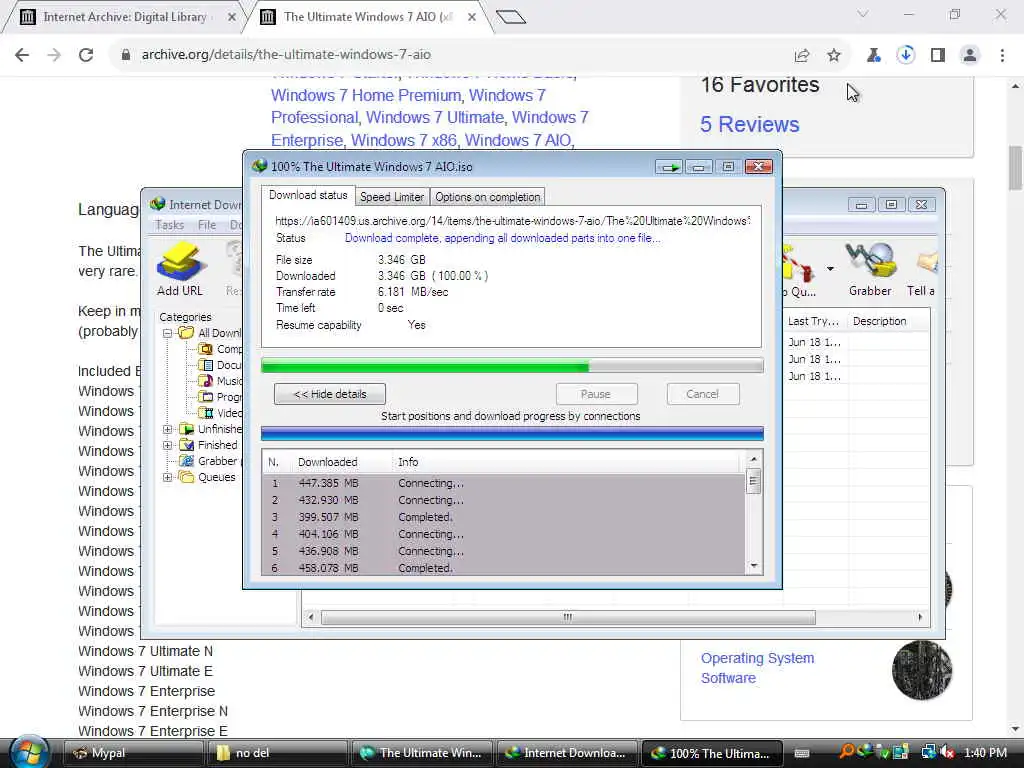Switch to the Download status tab
1024x768 pixels.
[308, 195]
